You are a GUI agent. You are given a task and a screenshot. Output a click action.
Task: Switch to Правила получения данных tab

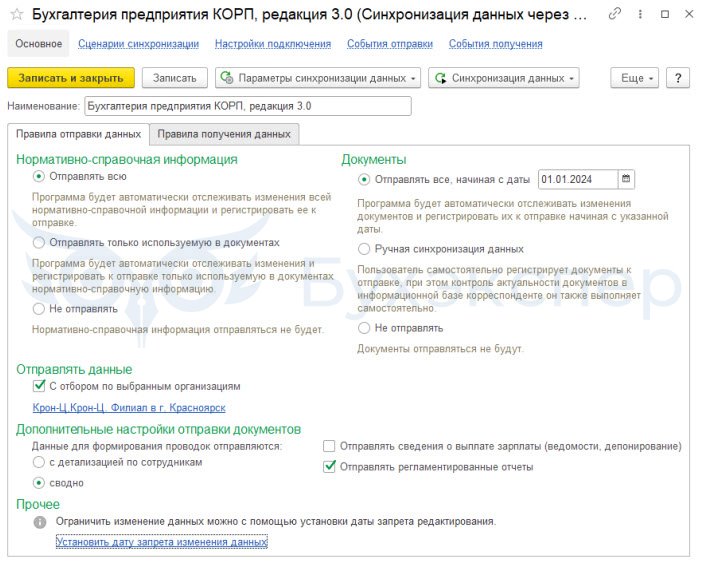[x=224, y=134]
